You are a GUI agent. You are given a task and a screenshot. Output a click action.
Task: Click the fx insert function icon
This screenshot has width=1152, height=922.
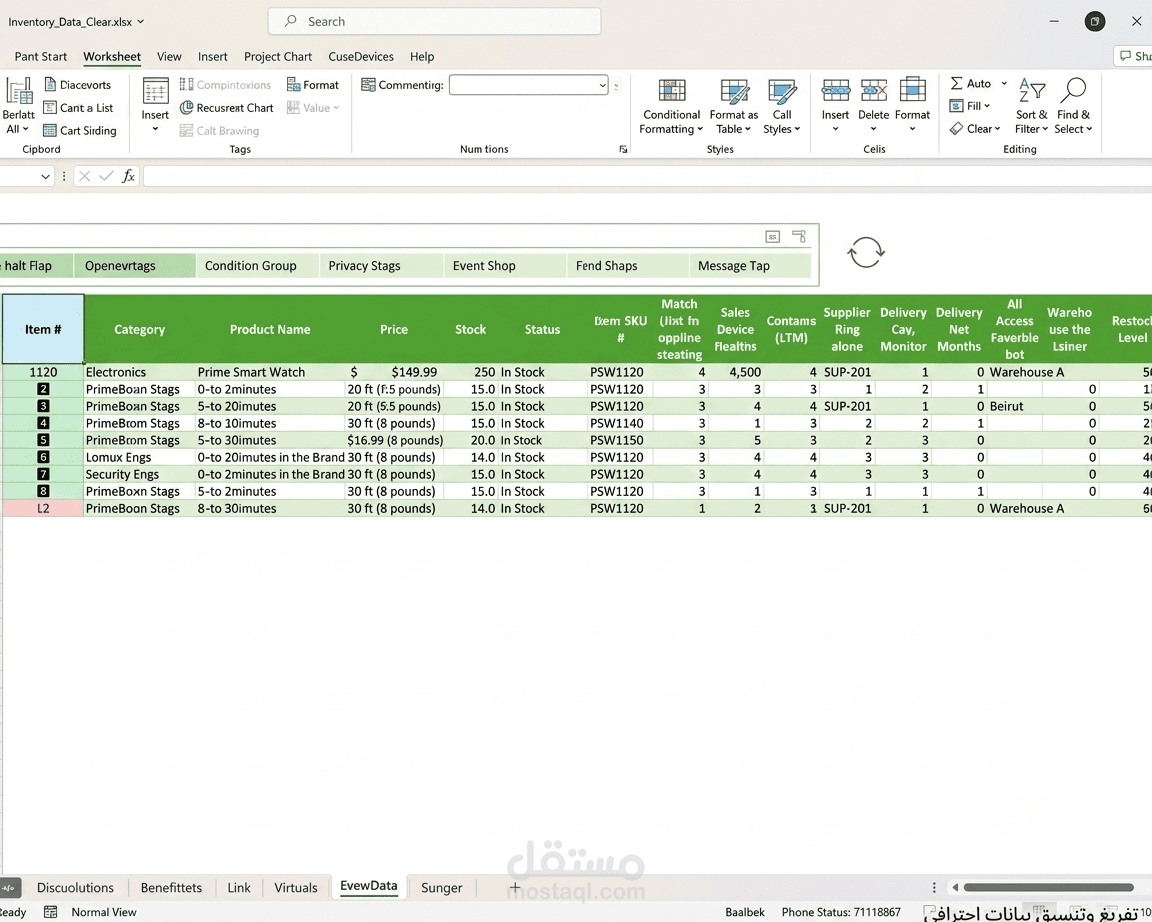[129, 176]
